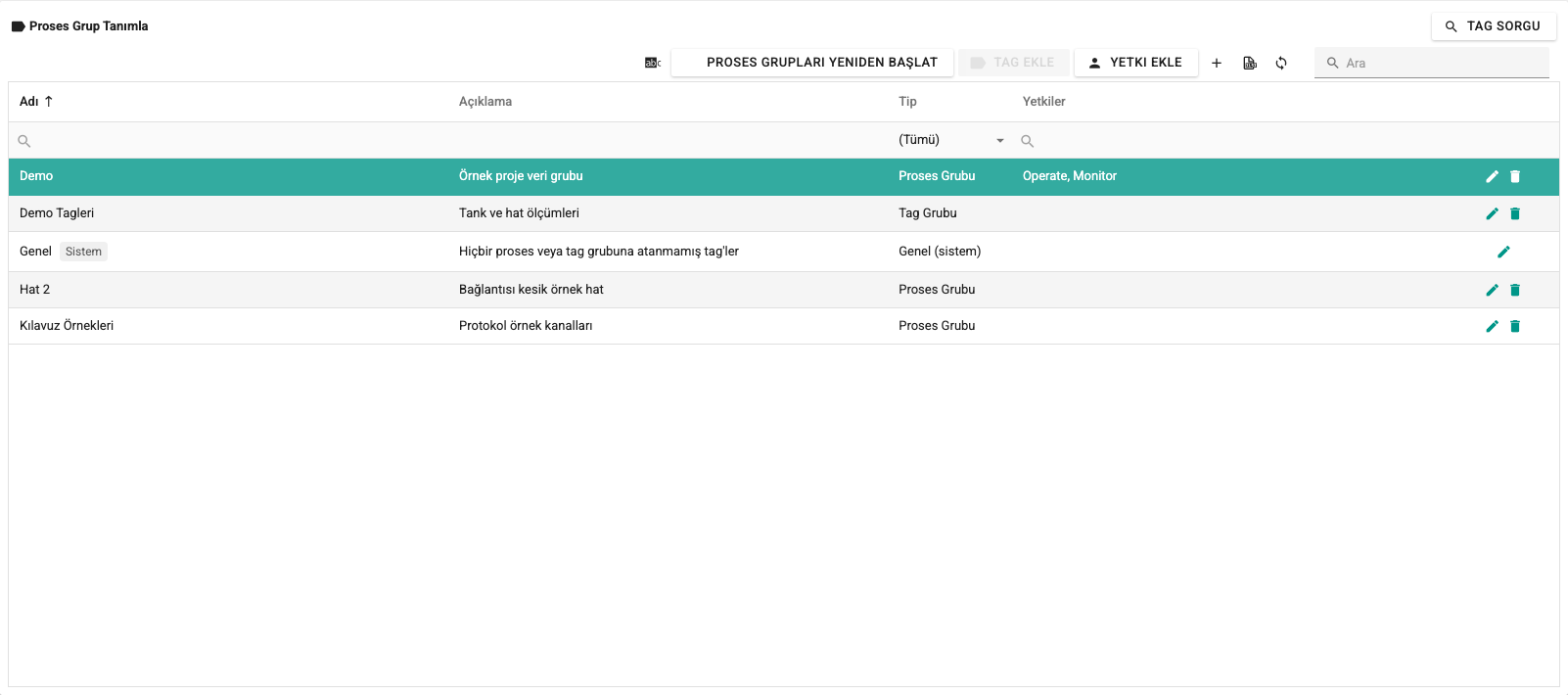Click the 'Tank ve hat ölçümleri' description
The image size is (1568, 695).
(x=519, y=213)
